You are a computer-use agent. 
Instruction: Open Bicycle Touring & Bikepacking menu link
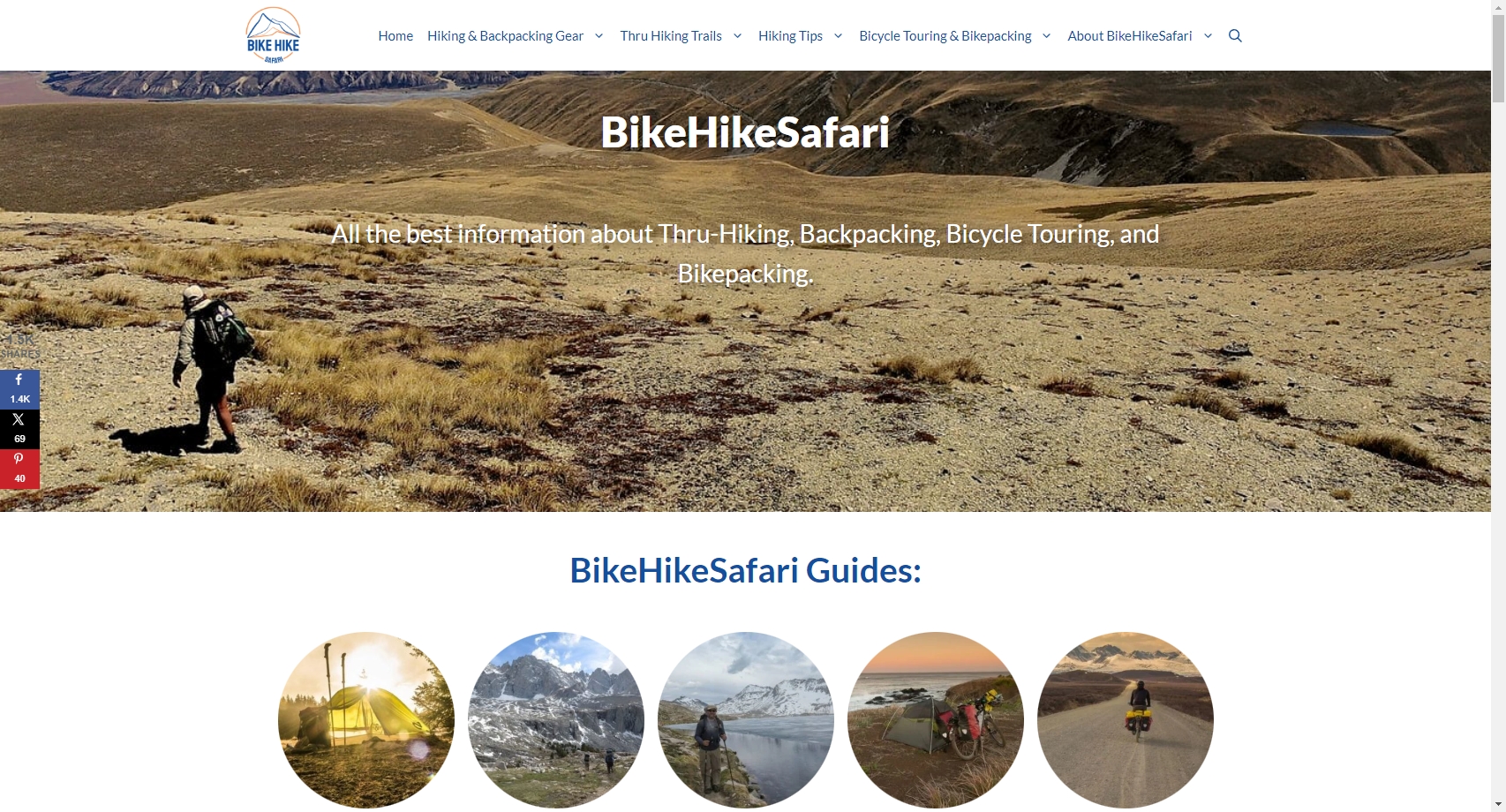[x=945, y=36]
